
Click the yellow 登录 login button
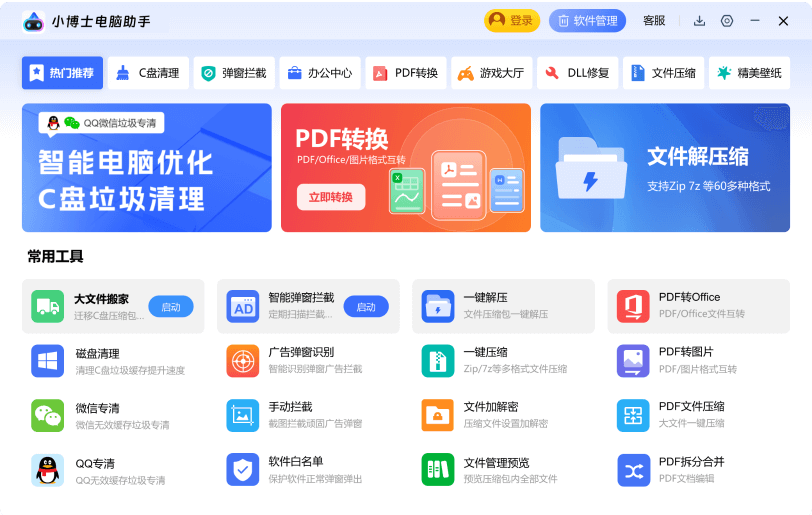pos(512,21)
